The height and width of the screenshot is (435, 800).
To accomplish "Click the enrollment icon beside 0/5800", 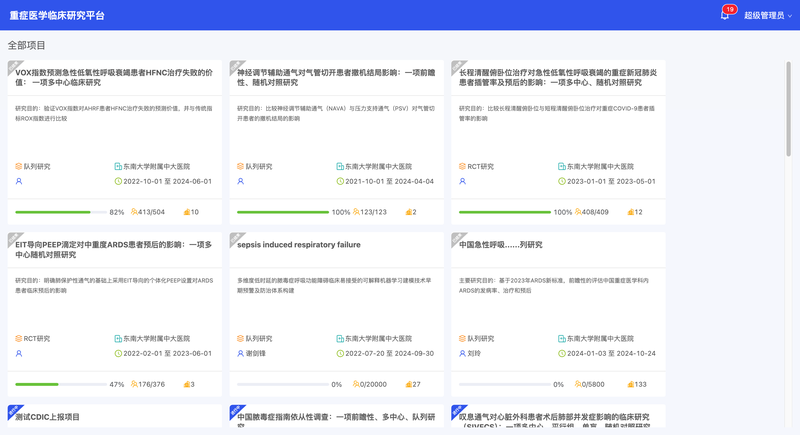I will pyautogui.click(x=578, y=384).
